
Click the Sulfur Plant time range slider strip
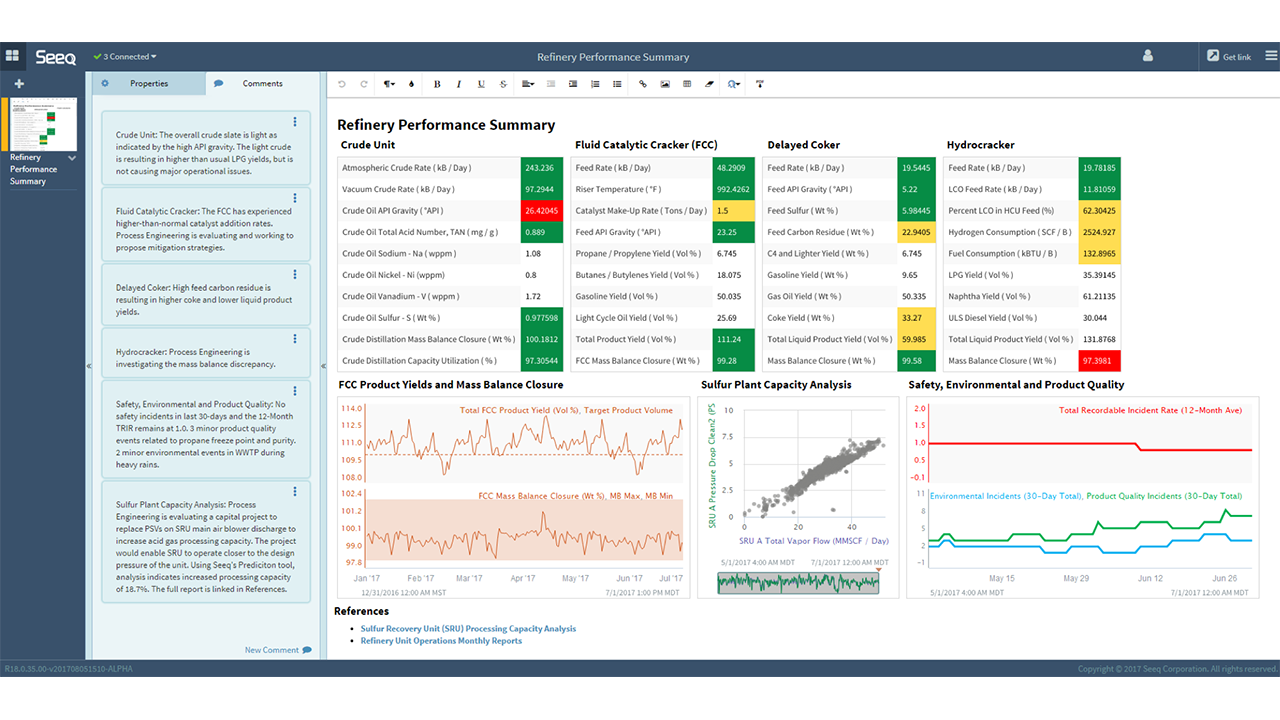click(x=798, y=582)
